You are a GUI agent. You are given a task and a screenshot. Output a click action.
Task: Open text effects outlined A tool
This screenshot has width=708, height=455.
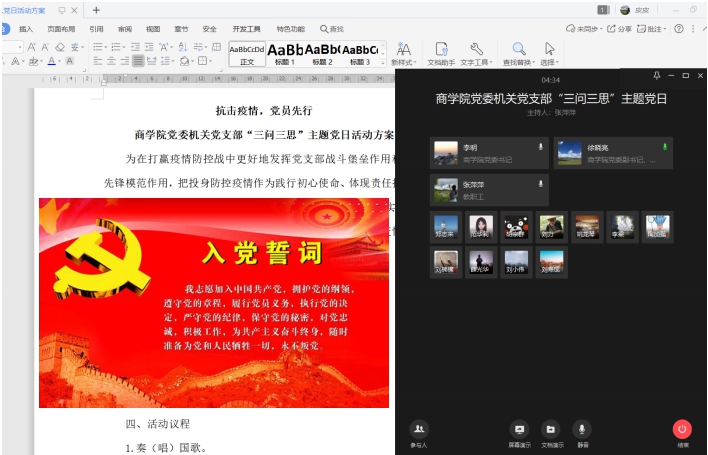click(x=15, y=61)
